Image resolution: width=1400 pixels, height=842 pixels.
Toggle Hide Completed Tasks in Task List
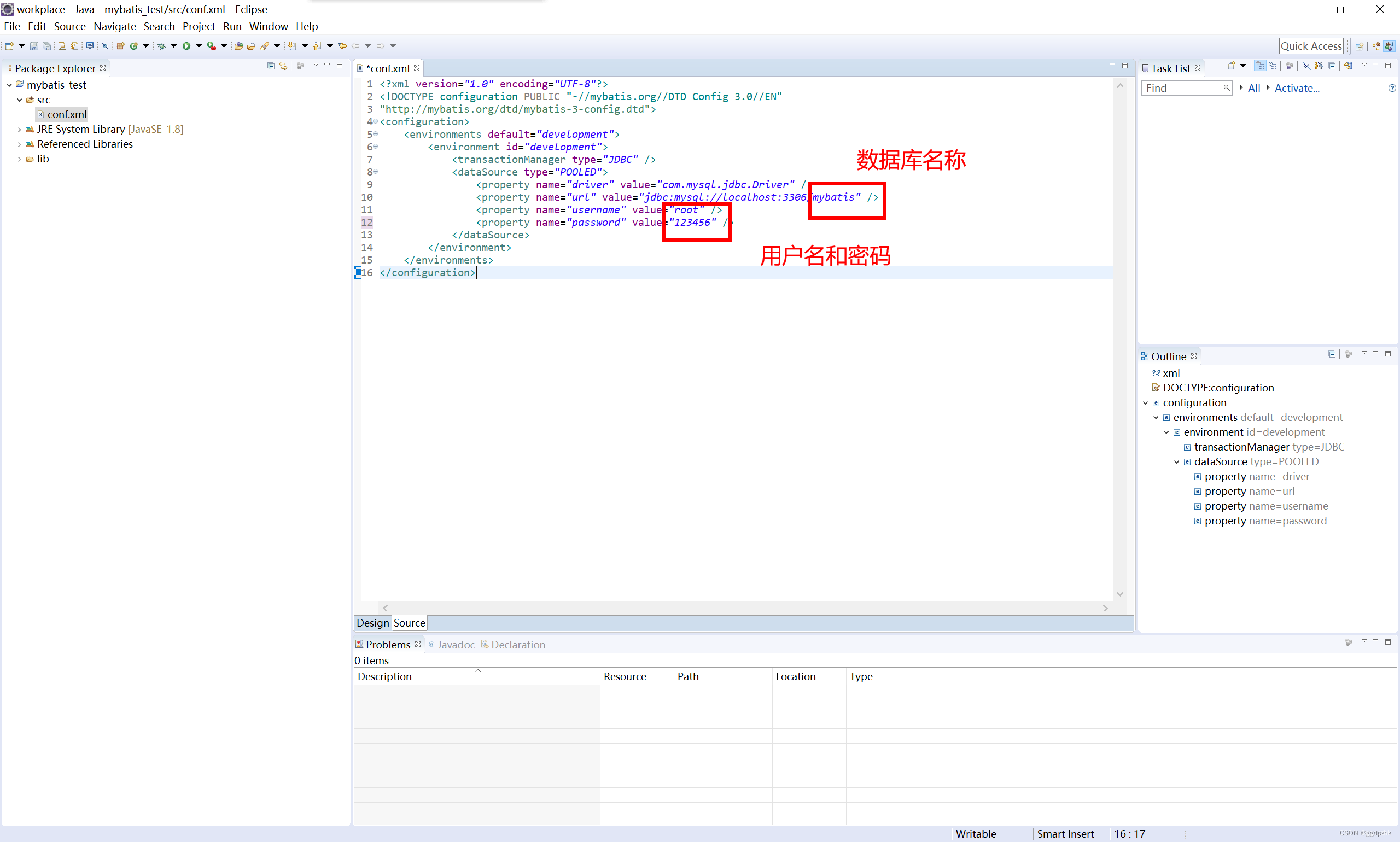click(1306, 66)
